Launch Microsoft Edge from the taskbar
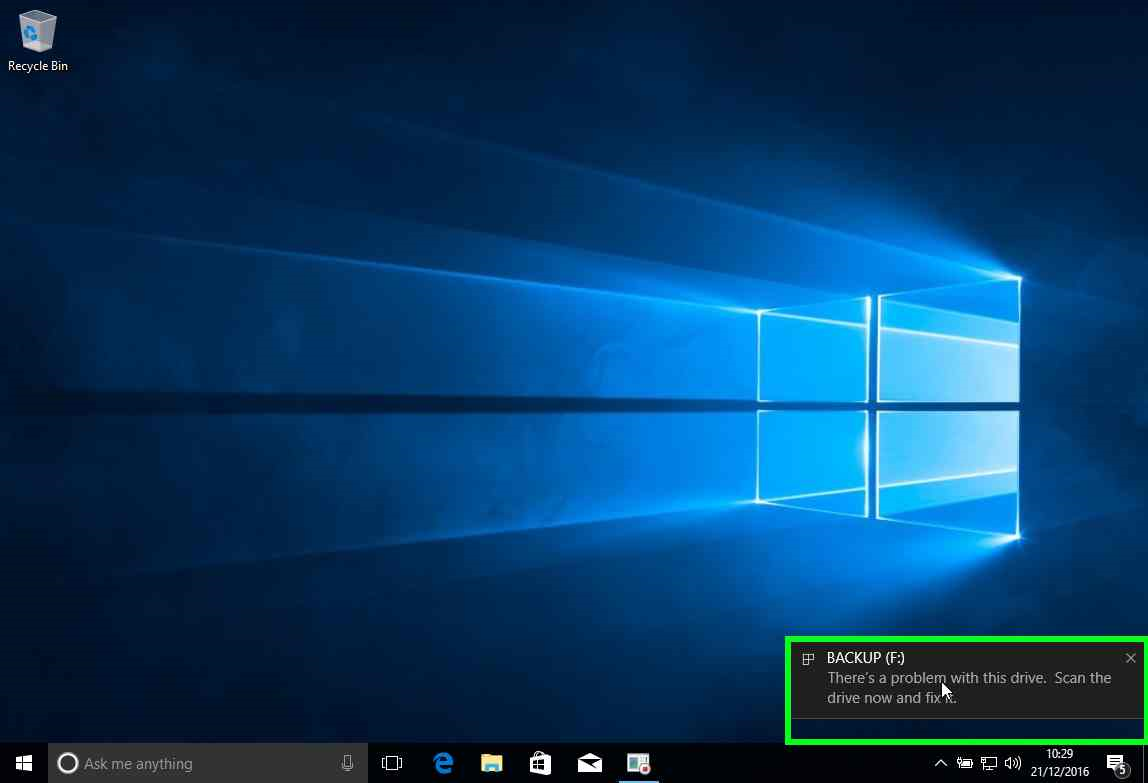Image resolution: width=1148 pixels, height=783 pixels. 442,763
